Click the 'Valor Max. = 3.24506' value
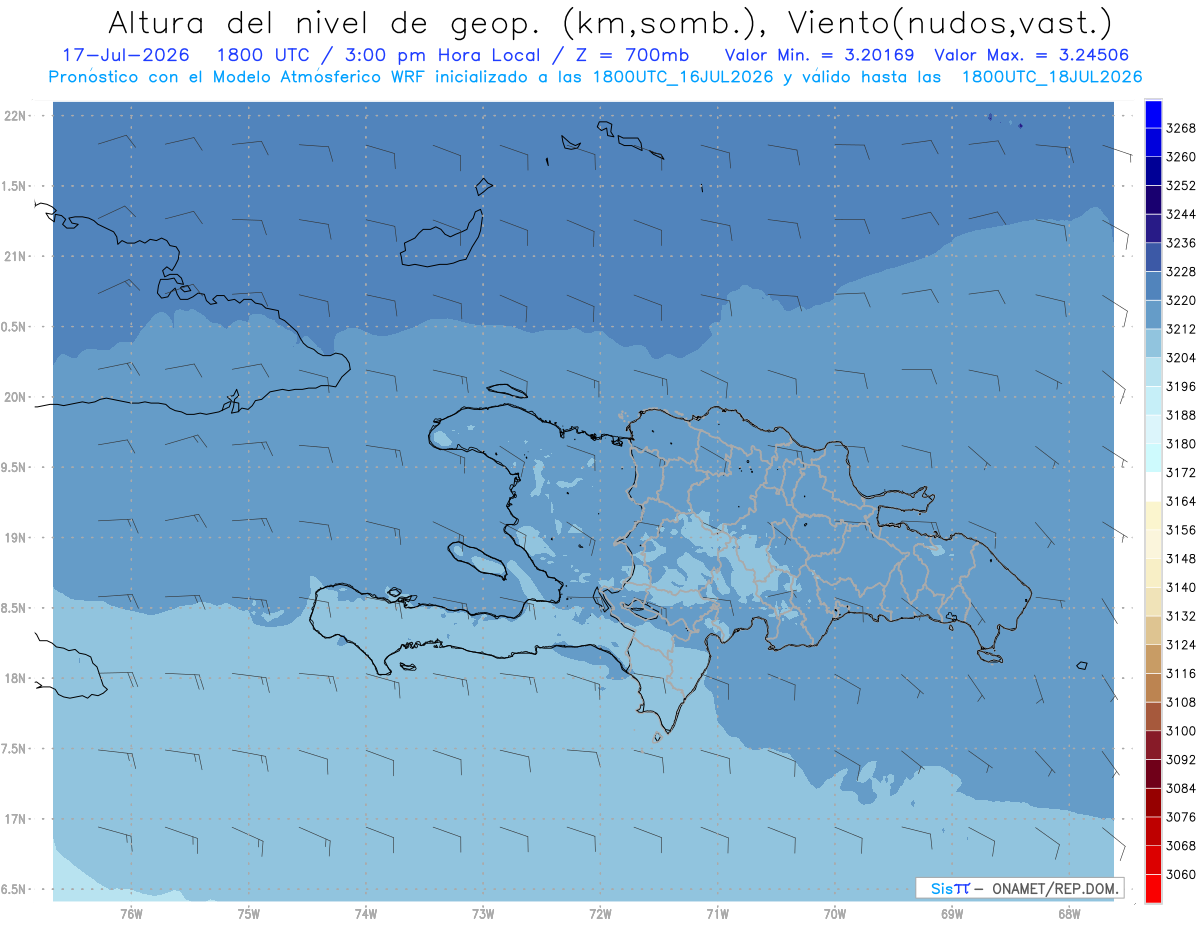1200x927 pixels. point(1031,55)
